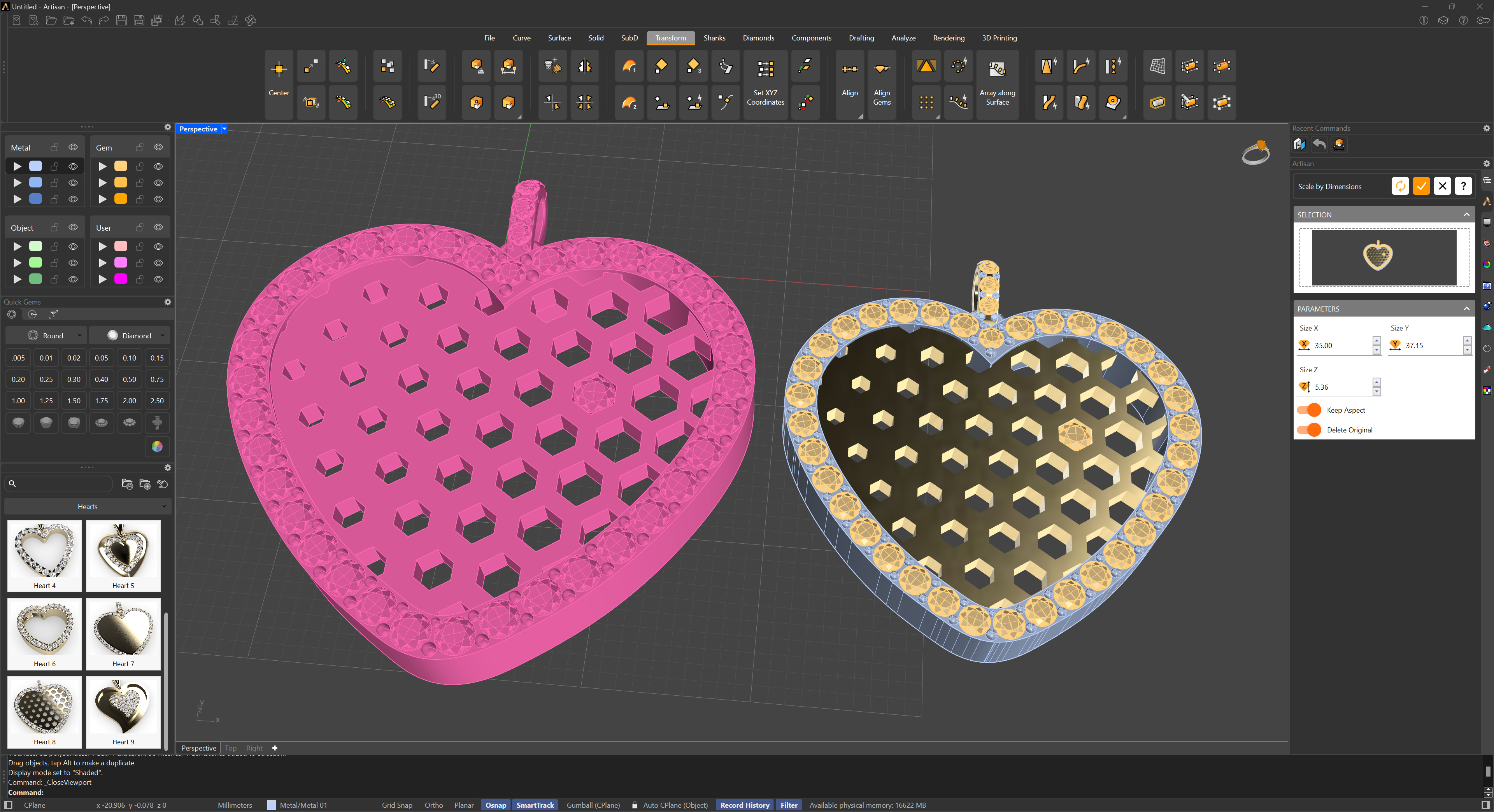Screen dimensions: 1494x812
Task: Click the first Gem layer orange swatch
Action: click(121, 166)
